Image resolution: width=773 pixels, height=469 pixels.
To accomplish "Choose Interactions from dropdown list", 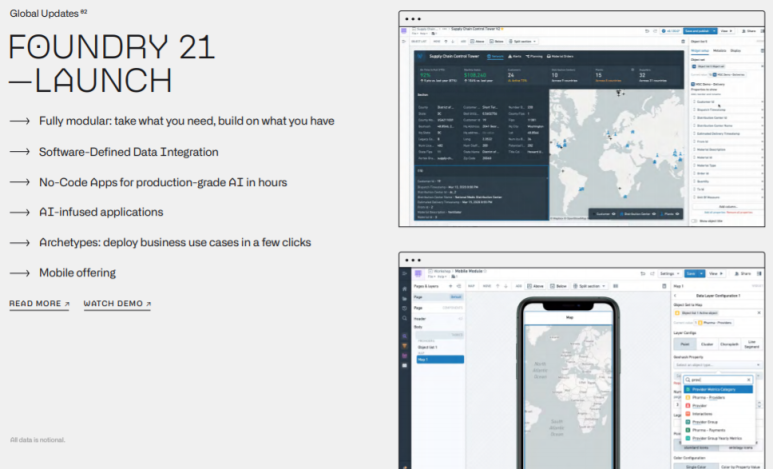I will 718,414.
